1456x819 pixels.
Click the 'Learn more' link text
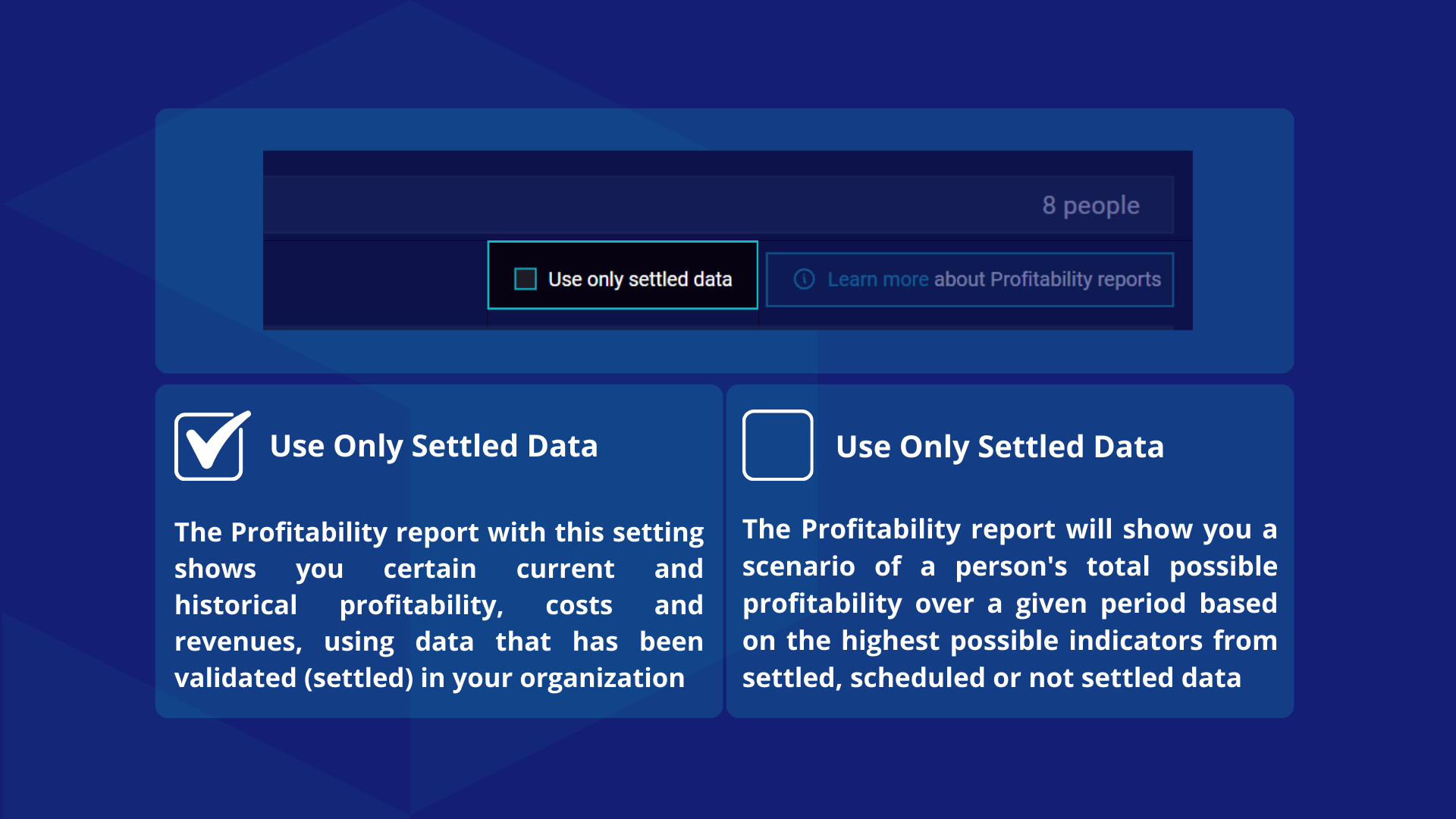[878, 279]
